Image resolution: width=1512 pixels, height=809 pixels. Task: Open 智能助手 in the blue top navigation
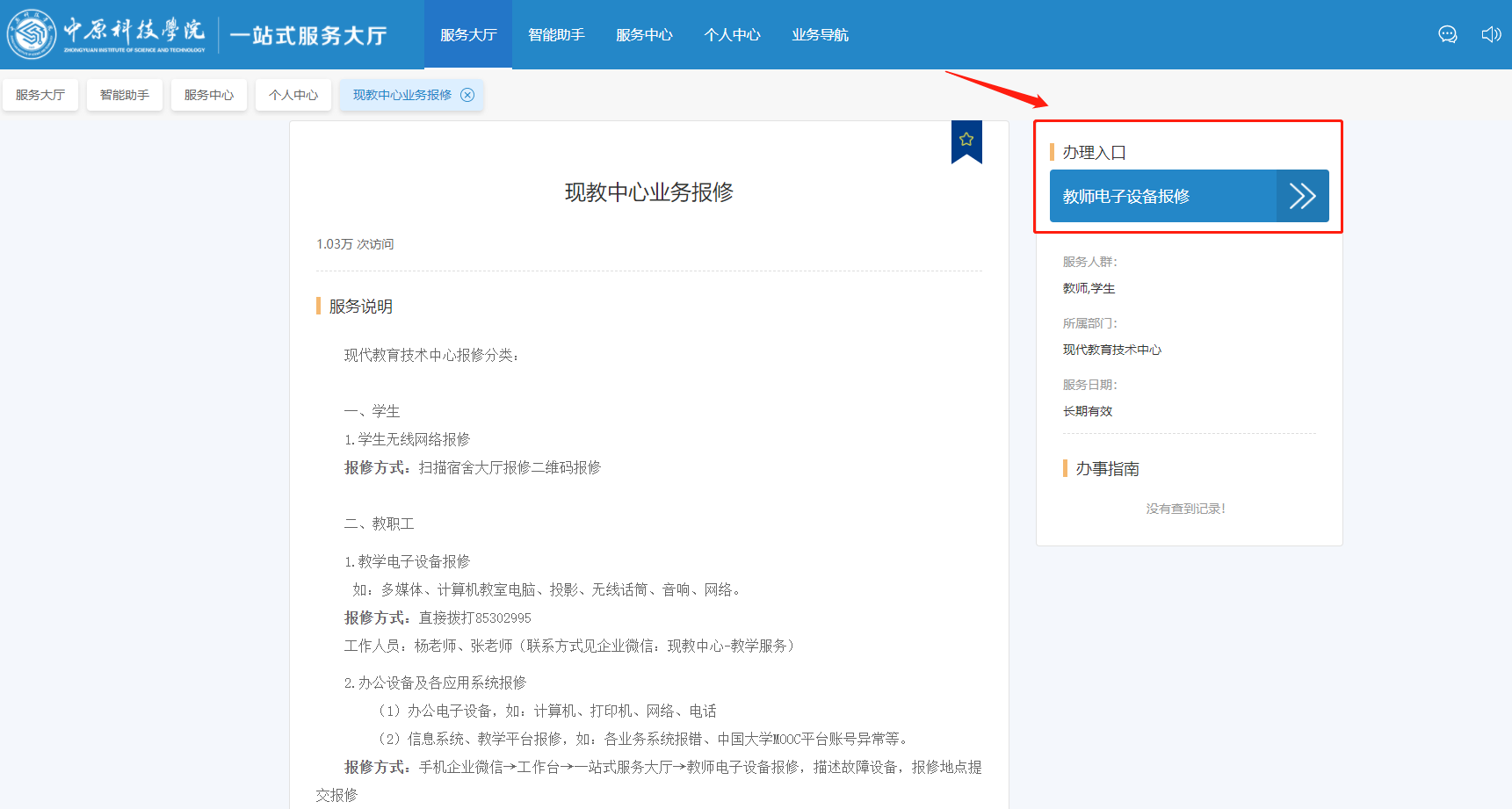pyautogui.click(x=556, y=35)
